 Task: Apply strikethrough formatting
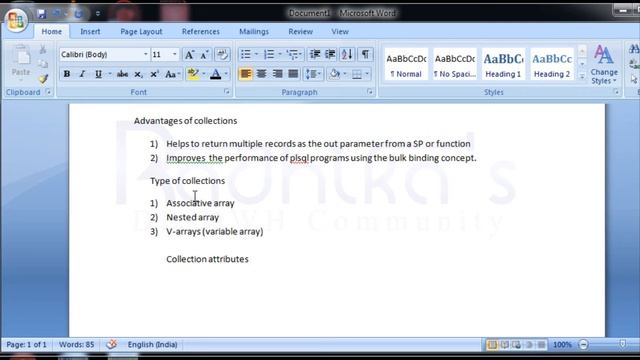click(122, 74)
